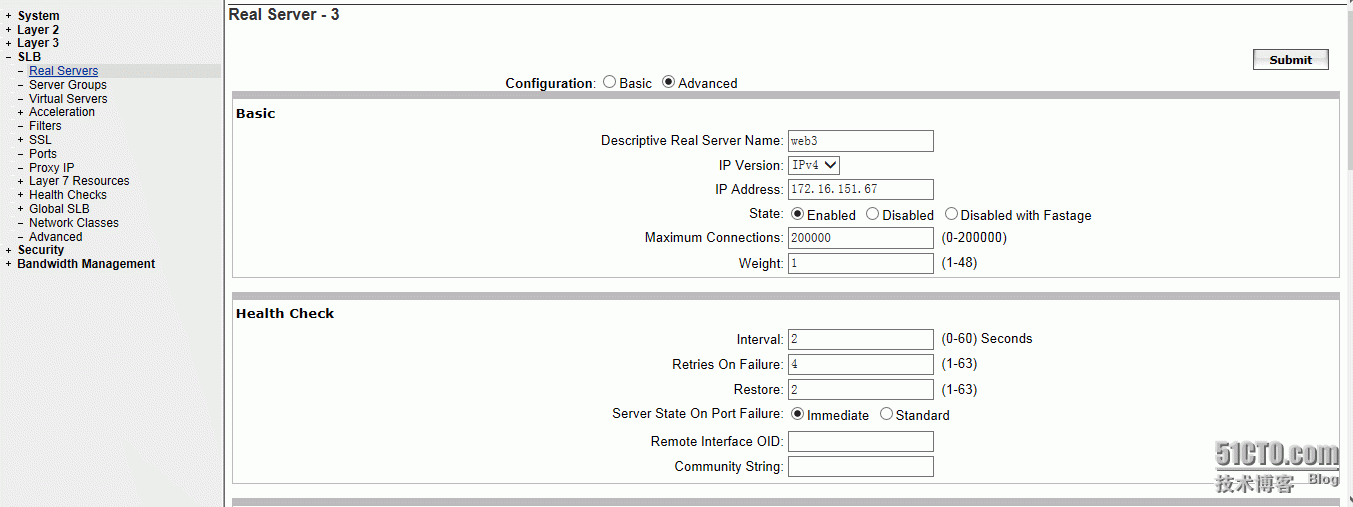Click the Layer 2 label in the tree
This screenshot has width=1353, height=507.
click(x=38, y=30)
